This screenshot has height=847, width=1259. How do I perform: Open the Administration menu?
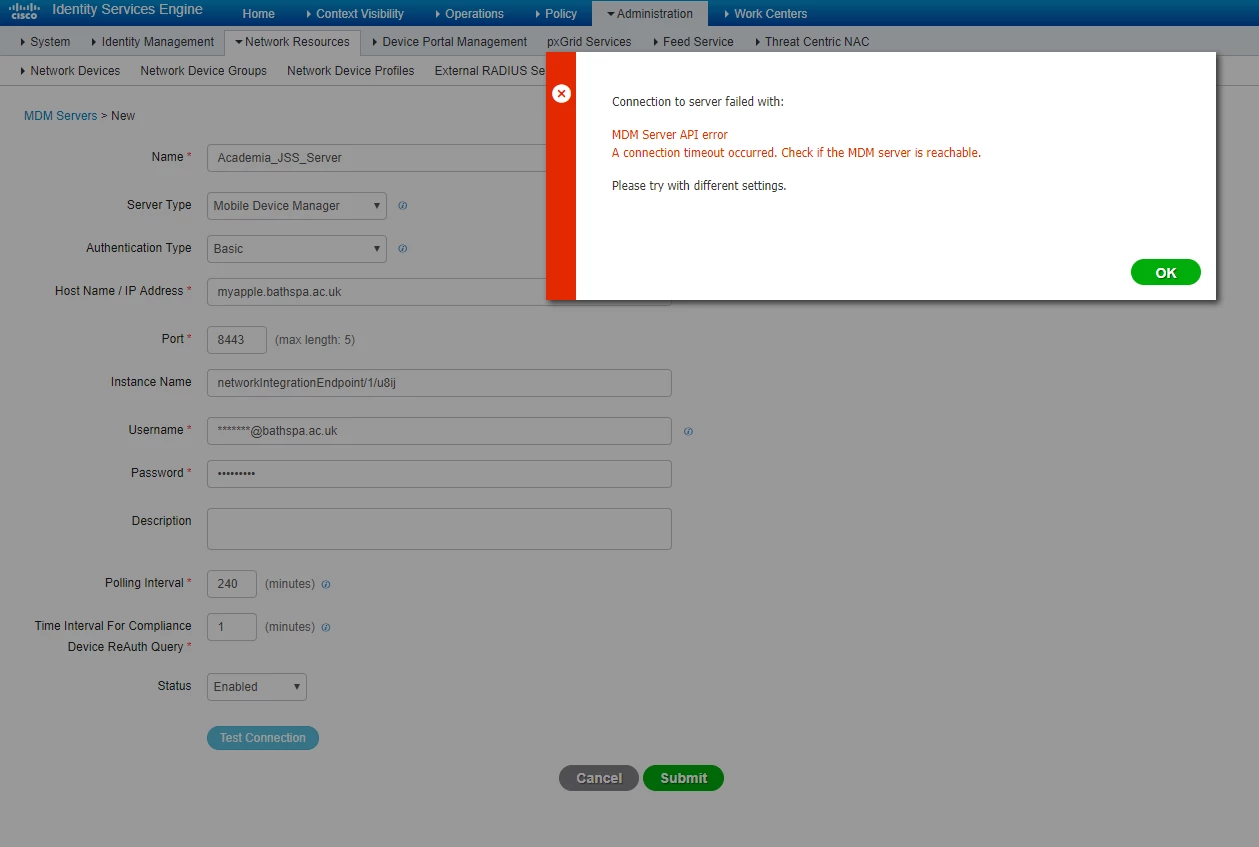(650, 14)
